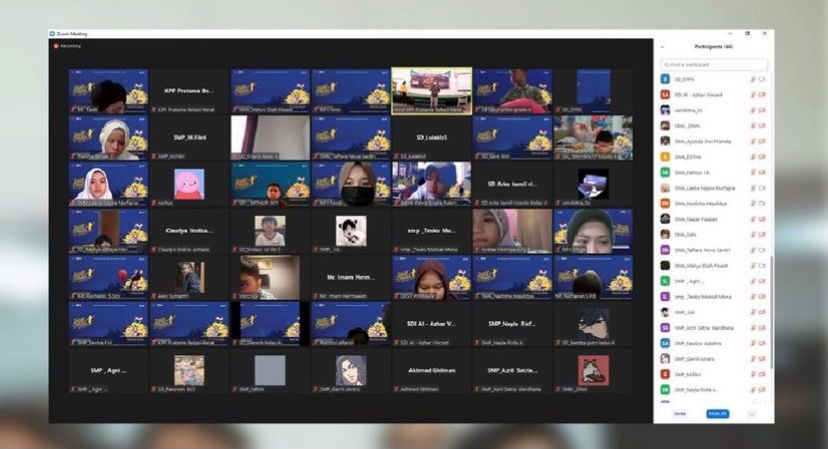The image size is (828, 449).
Task: Click video-off camera icon beside SMP_Mifari
Action: (762, 373)
